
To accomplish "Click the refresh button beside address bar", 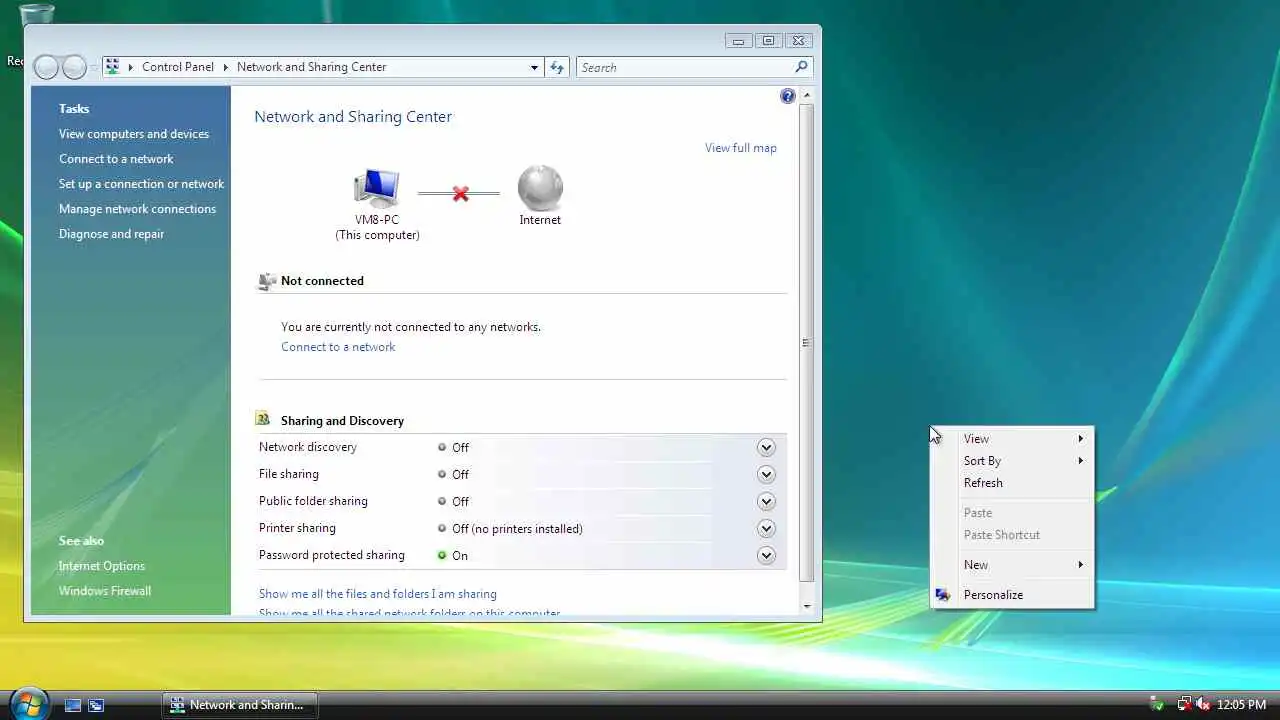I will pyautogui.click(x=557, y=67).
